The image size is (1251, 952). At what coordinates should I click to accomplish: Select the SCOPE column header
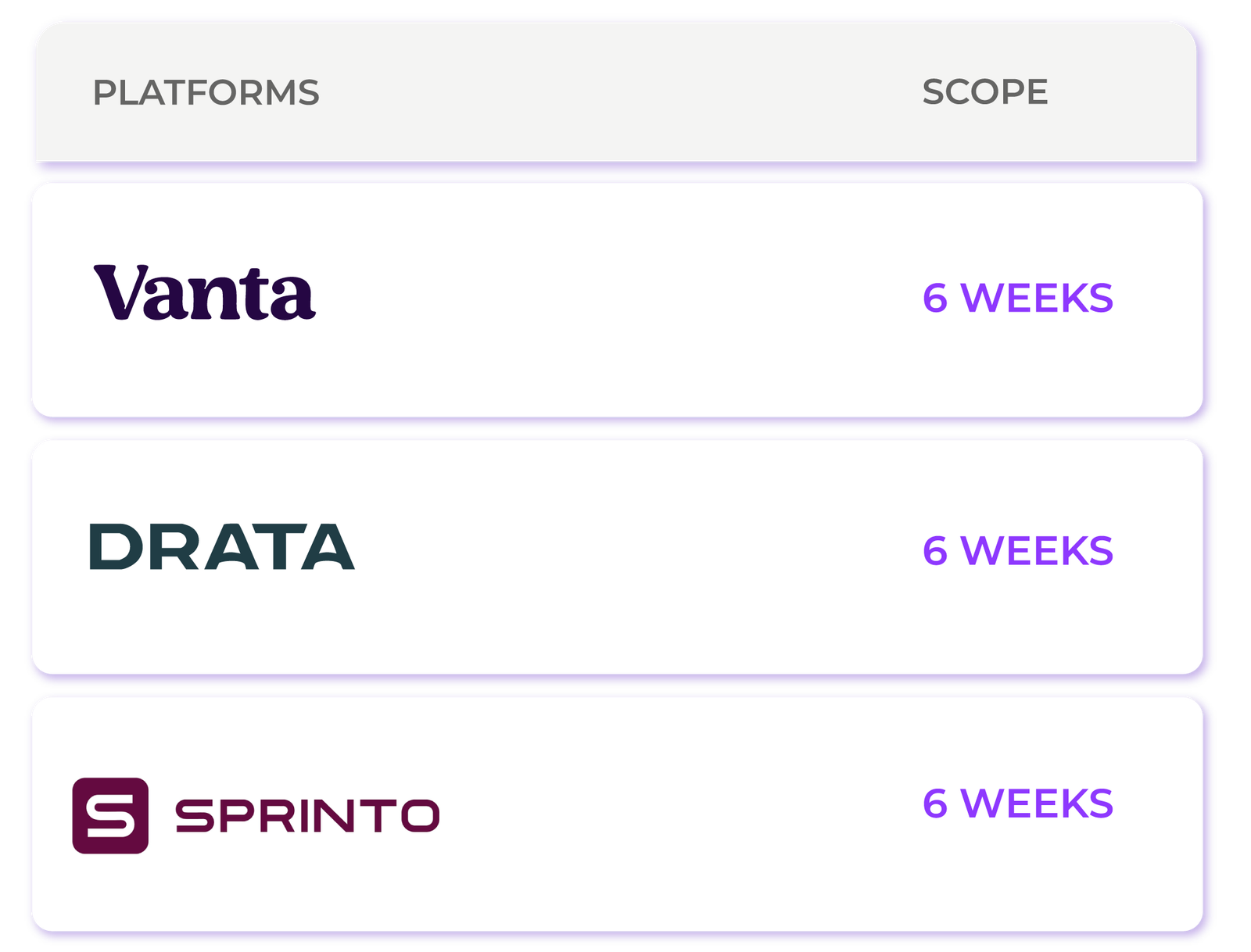pyautogui.click(x=985, y=91)
